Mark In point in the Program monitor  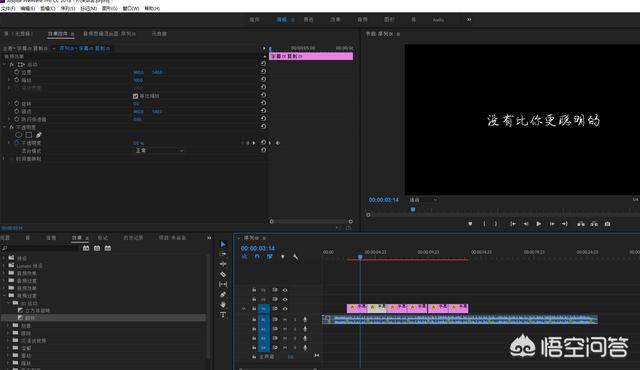tap(484, 224)
